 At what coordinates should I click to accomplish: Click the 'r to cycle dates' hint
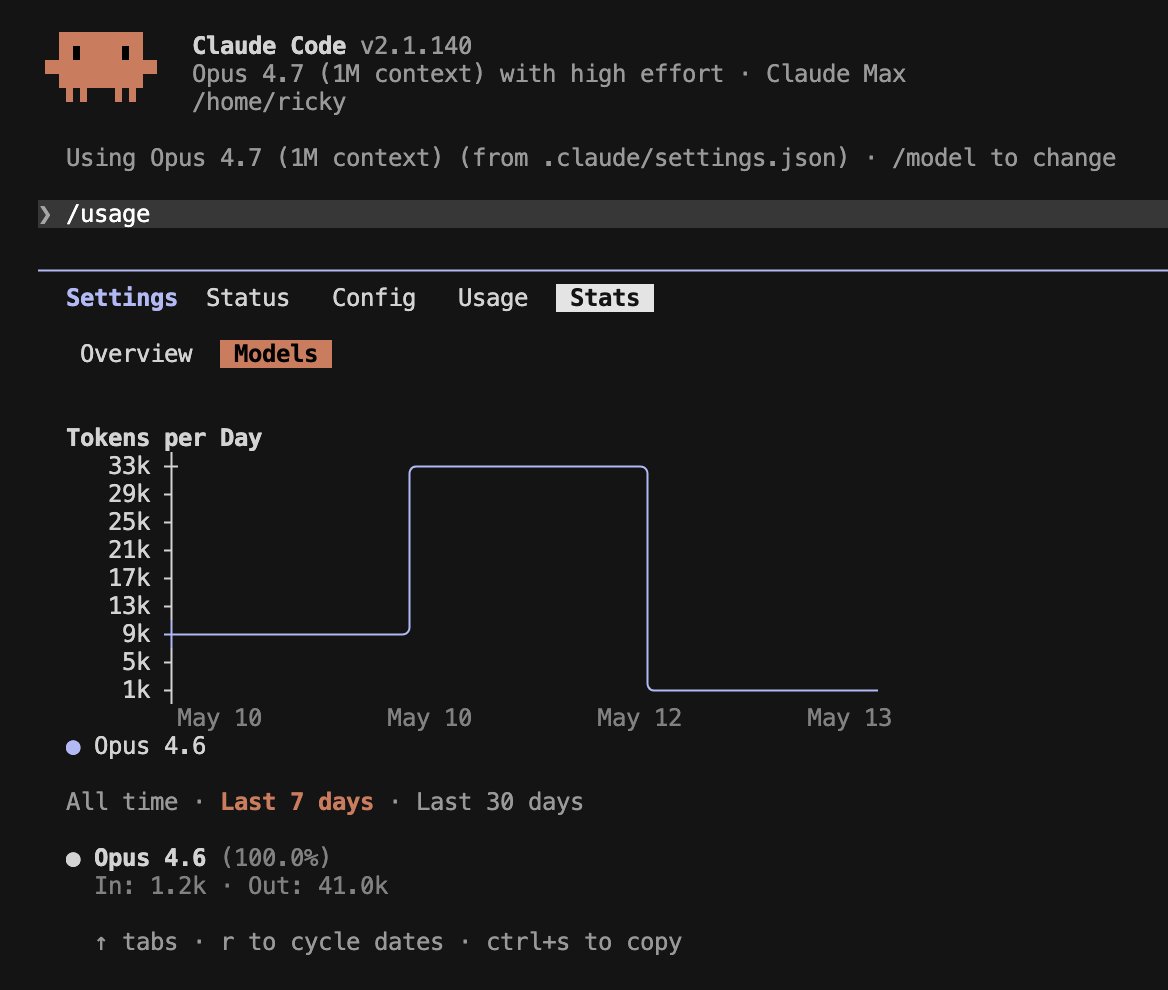click(331, 942)
